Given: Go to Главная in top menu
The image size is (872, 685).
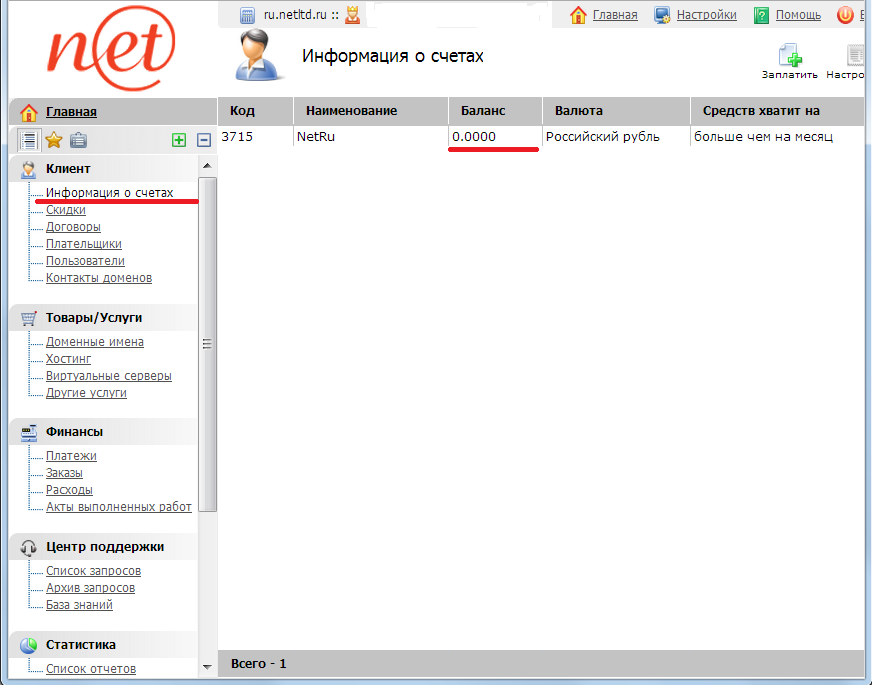Looking at the screenshot, I should pyautogui.click(x=614, y=15).
